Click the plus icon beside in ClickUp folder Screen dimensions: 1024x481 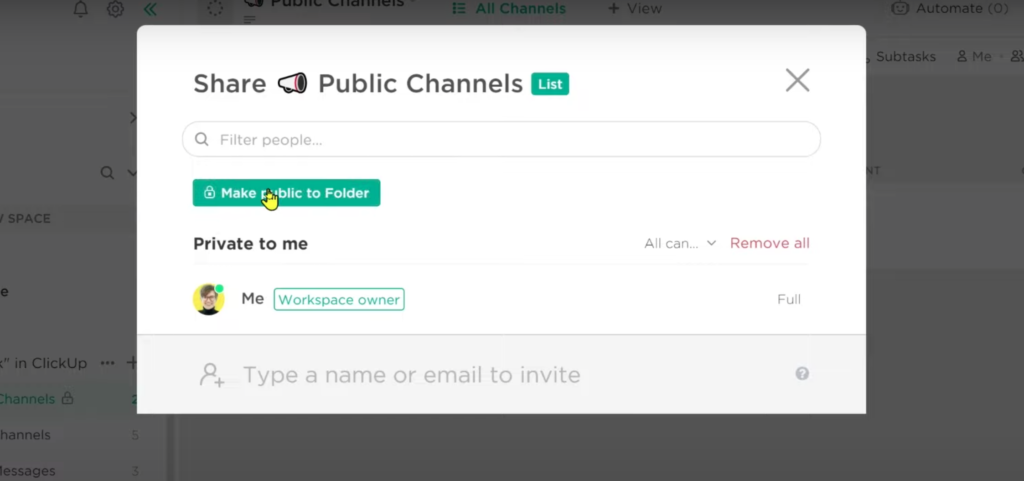pos(132,363)
